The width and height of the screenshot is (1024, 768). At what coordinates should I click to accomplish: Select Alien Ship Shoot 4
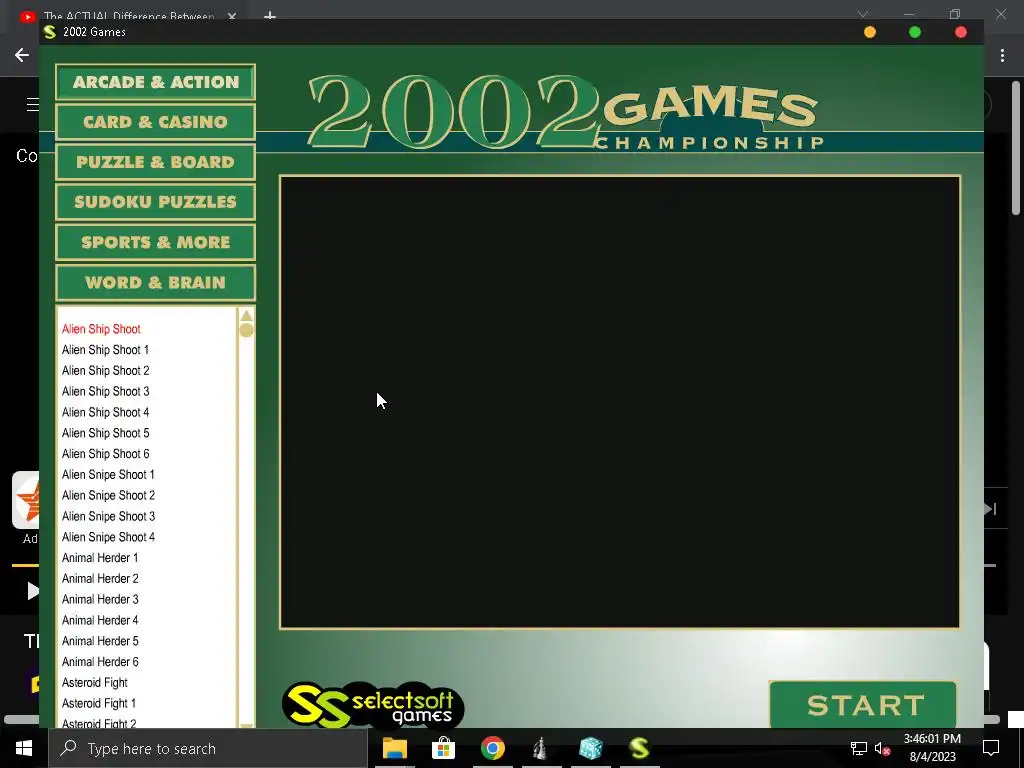pyautogui.click(x=105, y=413)
